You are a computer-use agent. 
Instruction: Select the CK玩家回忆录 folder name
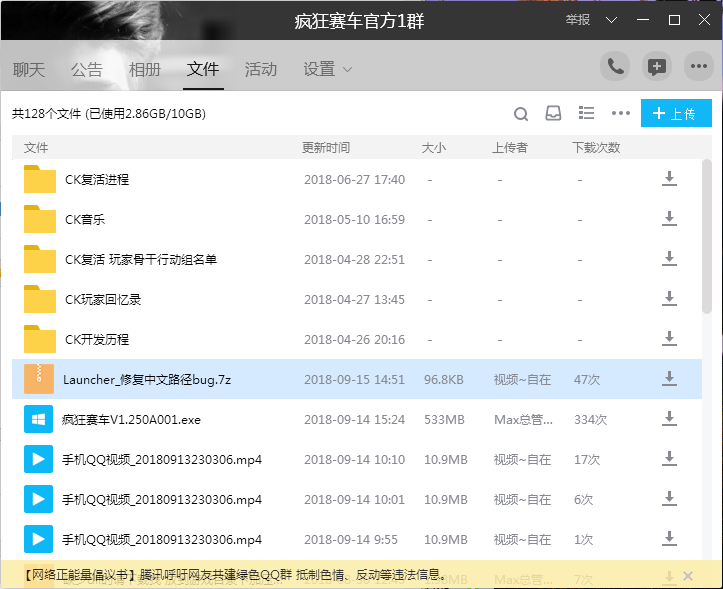[x=103, y=299]
